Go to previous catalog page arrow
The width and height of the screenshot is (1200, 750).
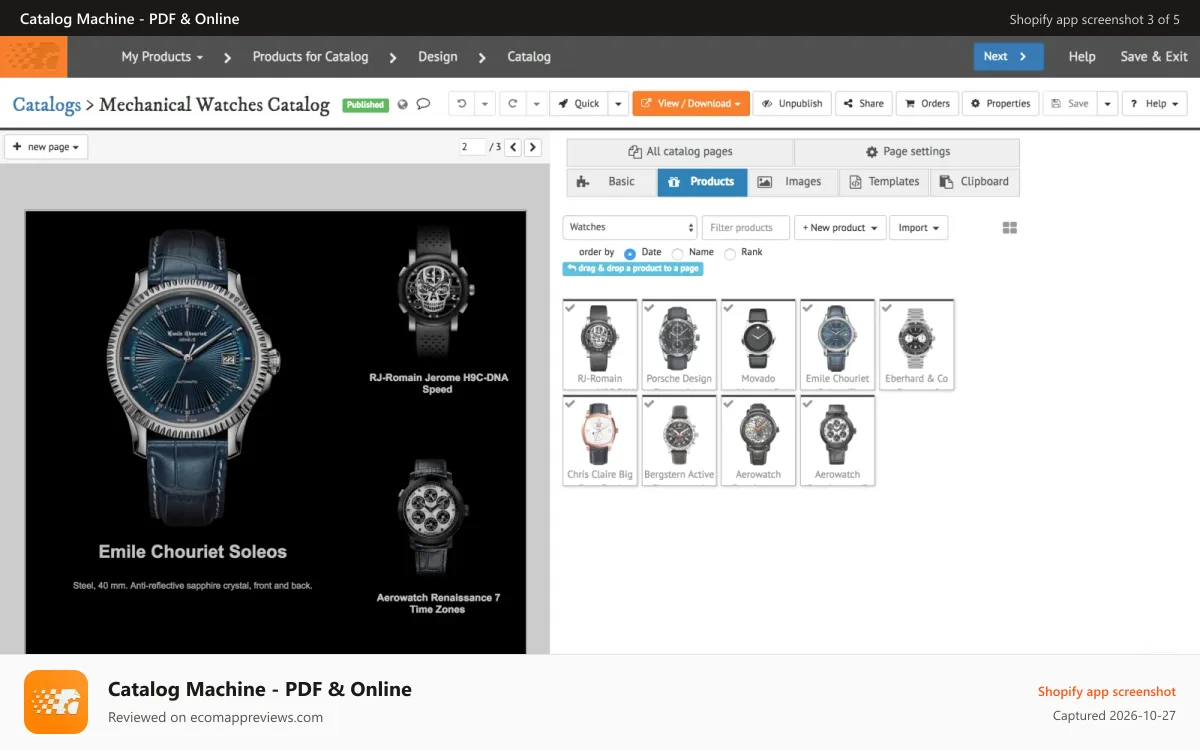pyautogui.click(x=513, y=147)
